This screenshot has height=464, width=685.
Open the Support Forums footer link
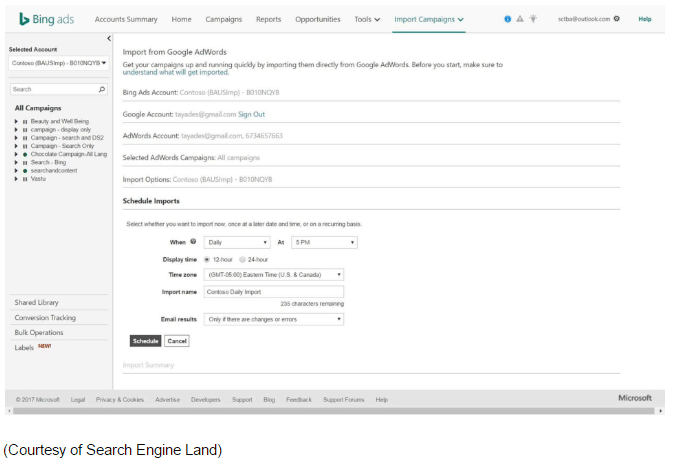pyautogui.click(x=343, y=400)
